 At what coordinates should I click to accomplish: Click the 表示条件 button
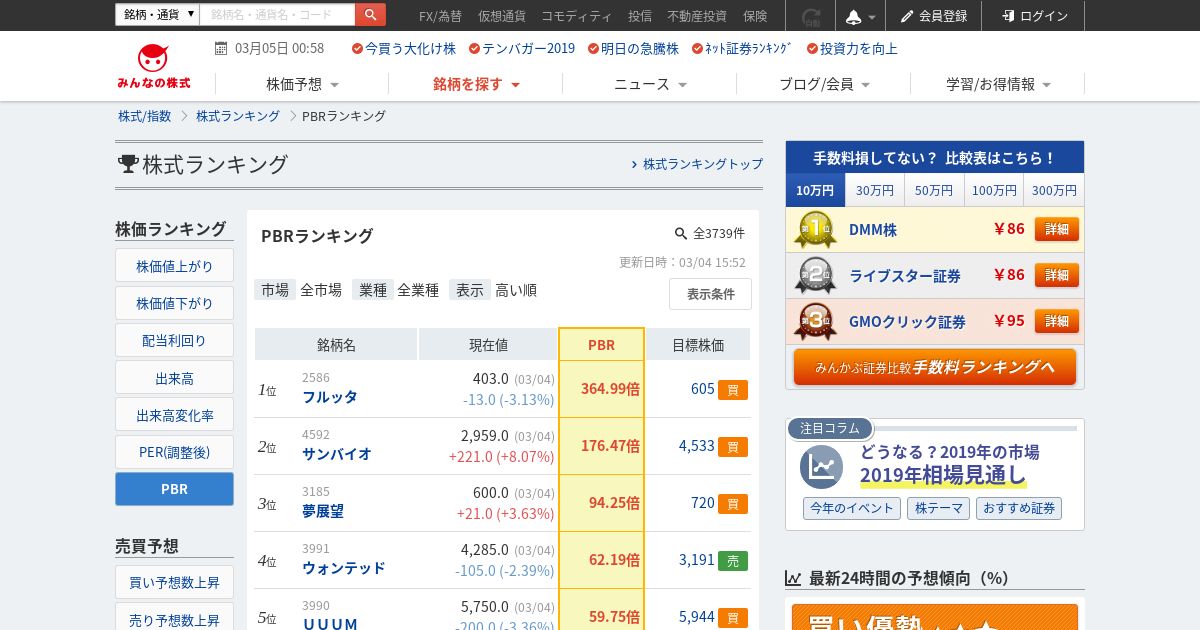tap(710, 294)
